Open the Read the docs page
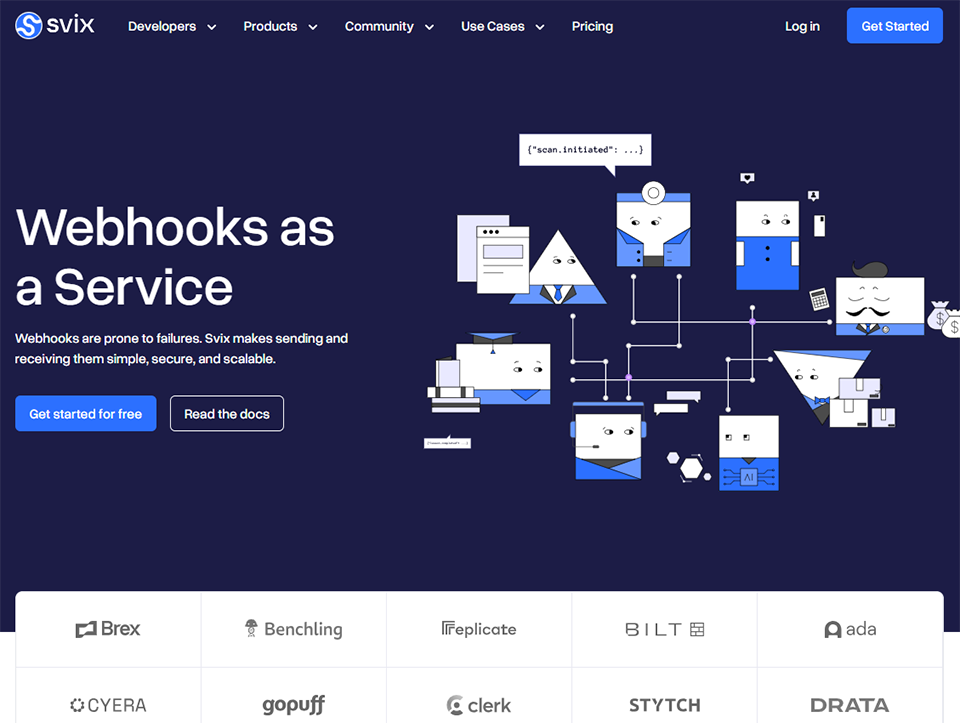 pyautogui.click(x=226, y=413)
